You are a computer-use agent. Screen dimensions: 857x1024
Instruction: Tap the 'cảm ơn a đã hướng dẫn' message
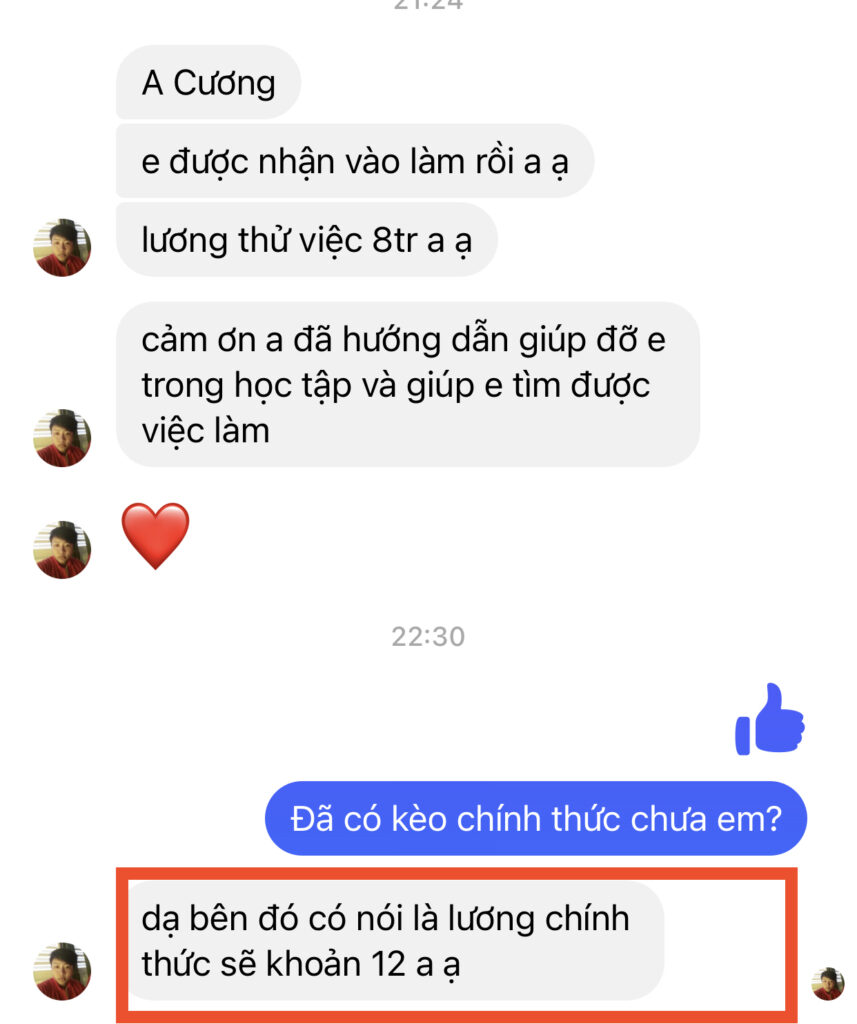[x=408, y=385]
